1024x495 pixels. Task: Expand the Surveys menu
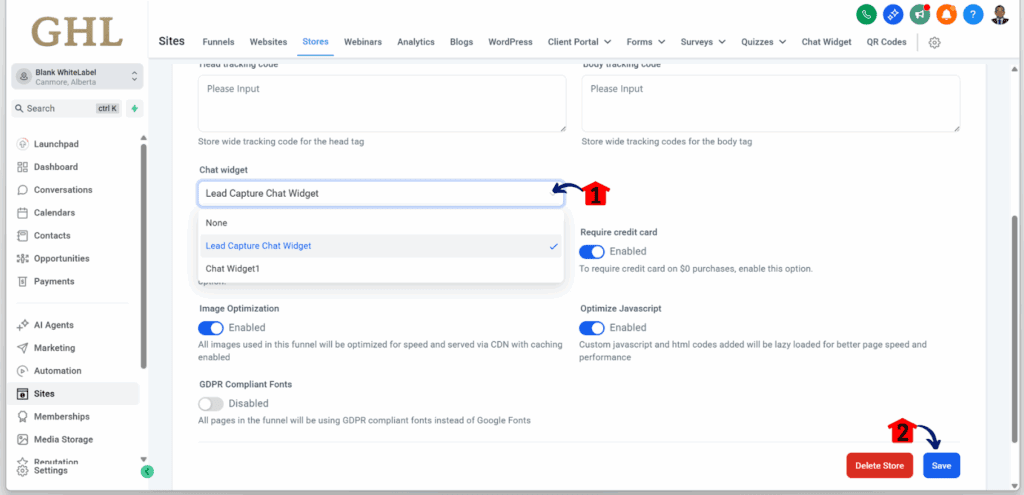(x=703, y=42)
